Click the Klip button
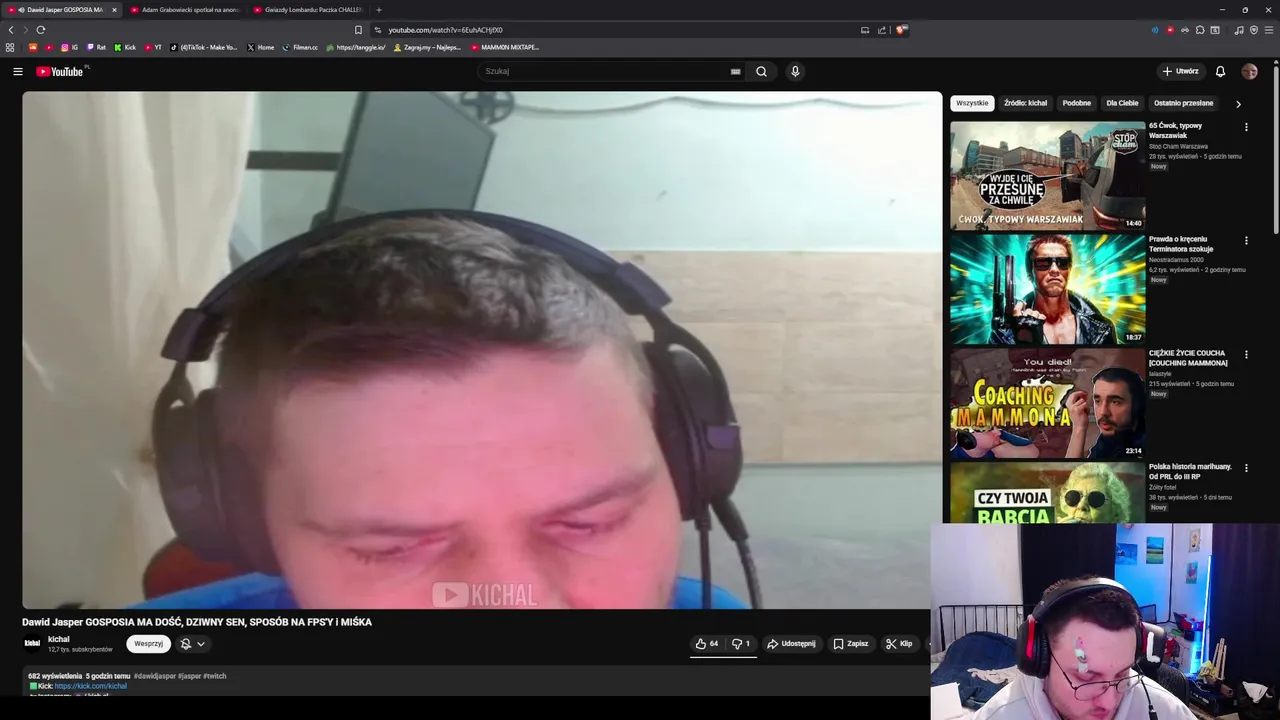Screen dimensions: 1280x720 tap(899, 644)
